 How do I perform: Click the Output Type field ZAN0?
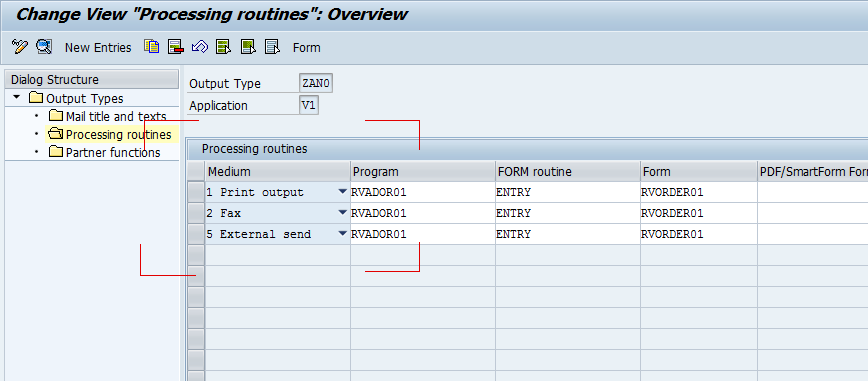(316, 84)
